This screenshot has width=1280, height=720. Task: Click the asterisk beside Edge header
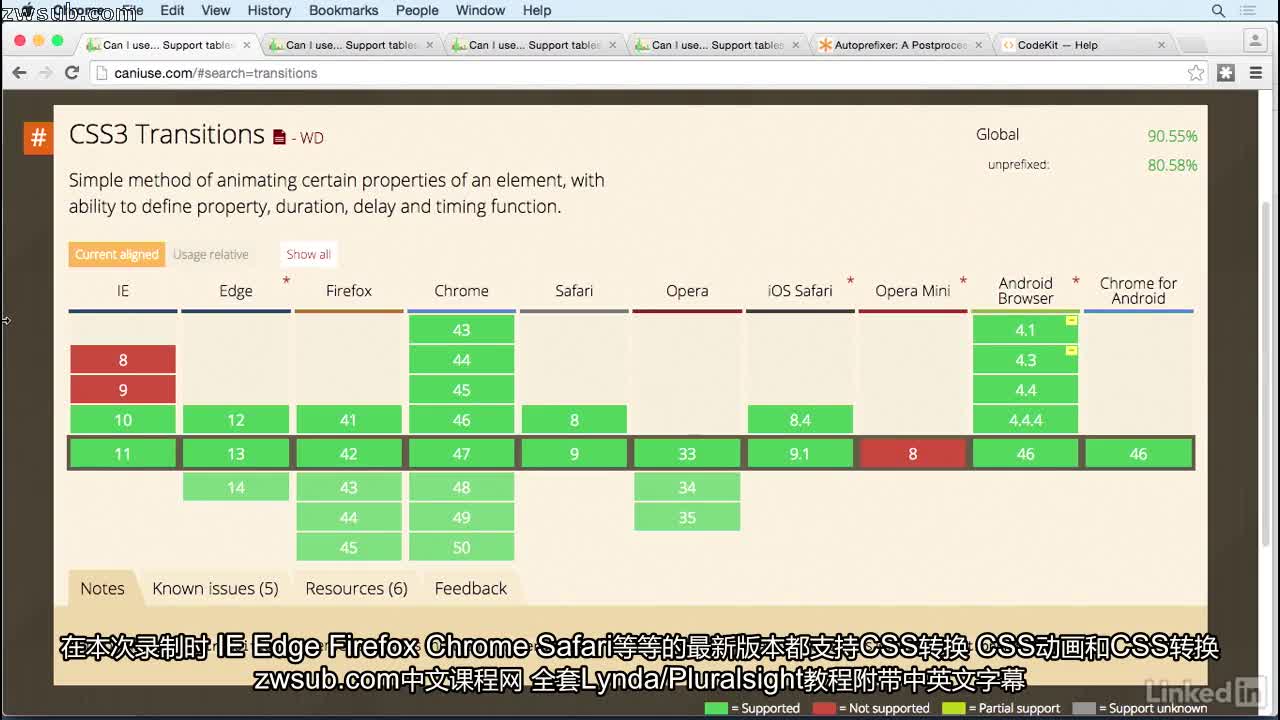(286, 281)
